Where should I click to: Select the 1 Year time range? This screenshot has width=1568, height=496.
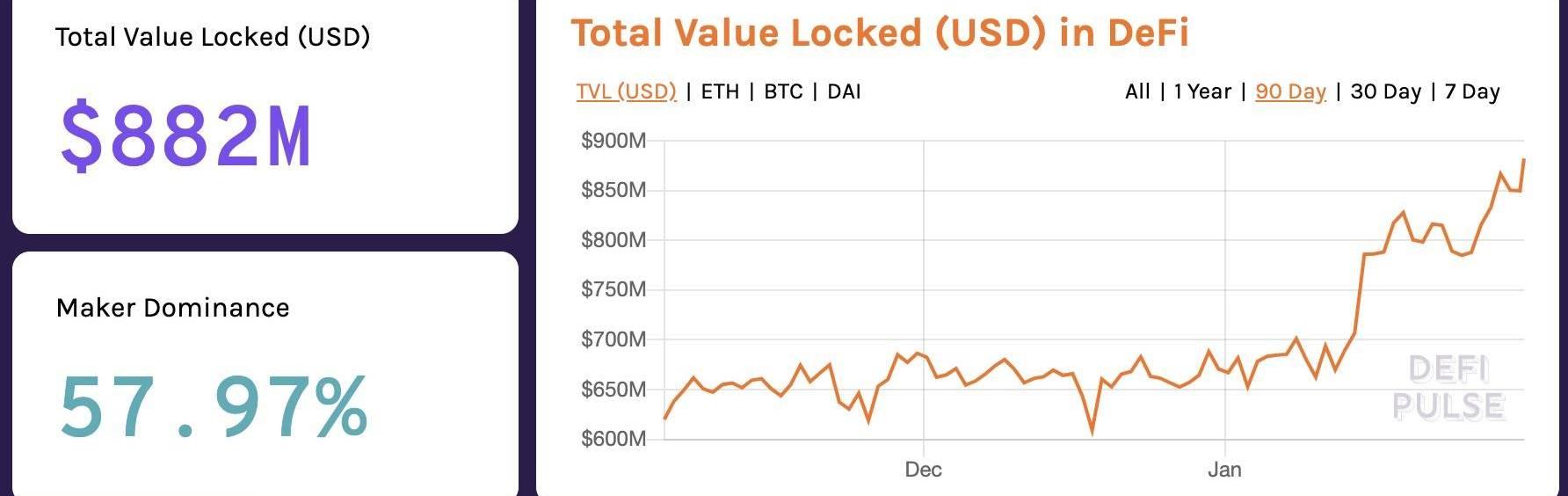click(x=1202, y=91)
